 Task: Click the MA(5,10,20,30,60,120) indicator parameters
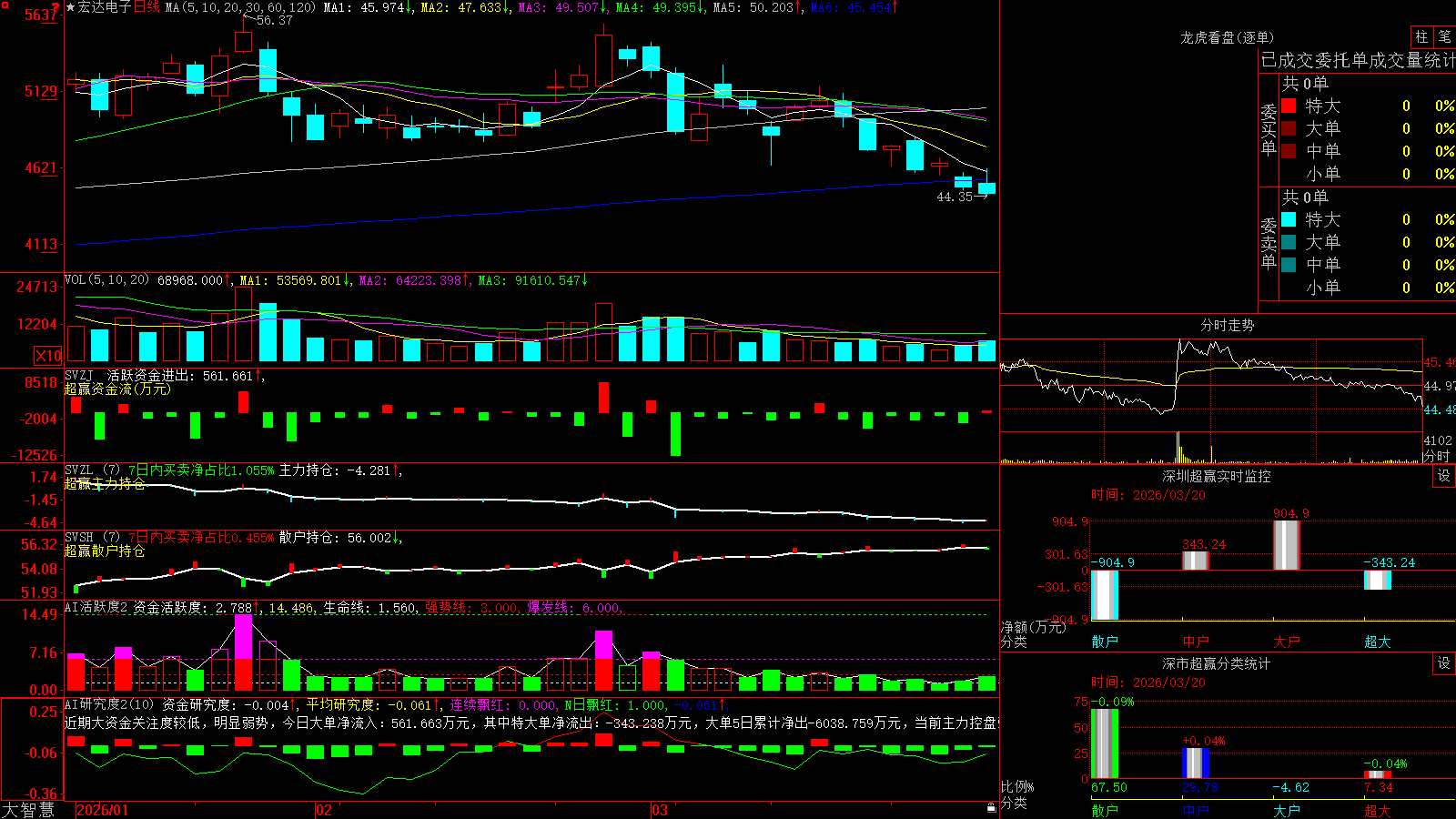241,7
